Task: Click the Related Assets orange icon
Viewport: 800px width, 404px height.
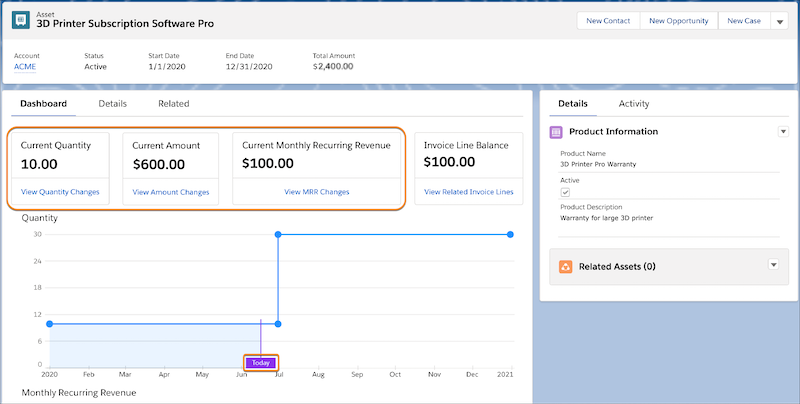Action: pos(565,267)
